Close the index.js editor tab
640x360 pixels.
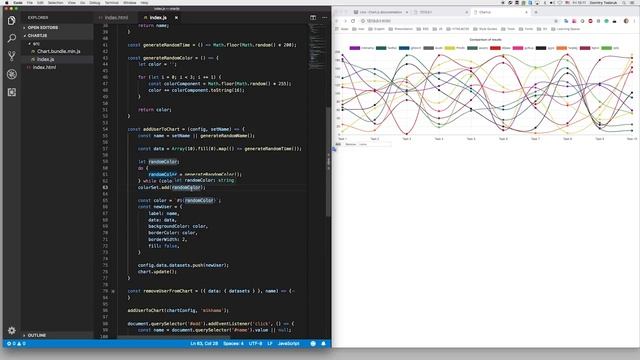coord(176,18)
